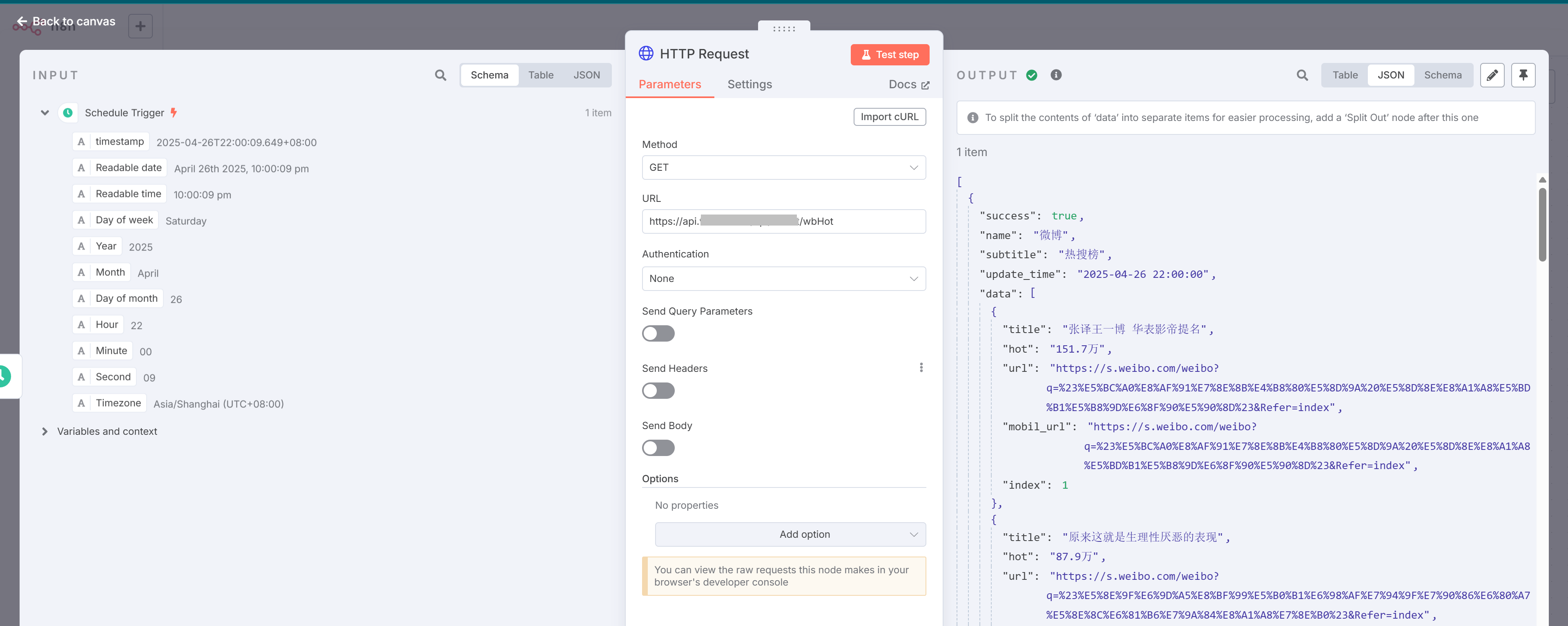Image resolution: width=1568 pixels, height=626 pixels.
Task: Enable Send Query Parameters toggle
Action: (x=658, y=333)
